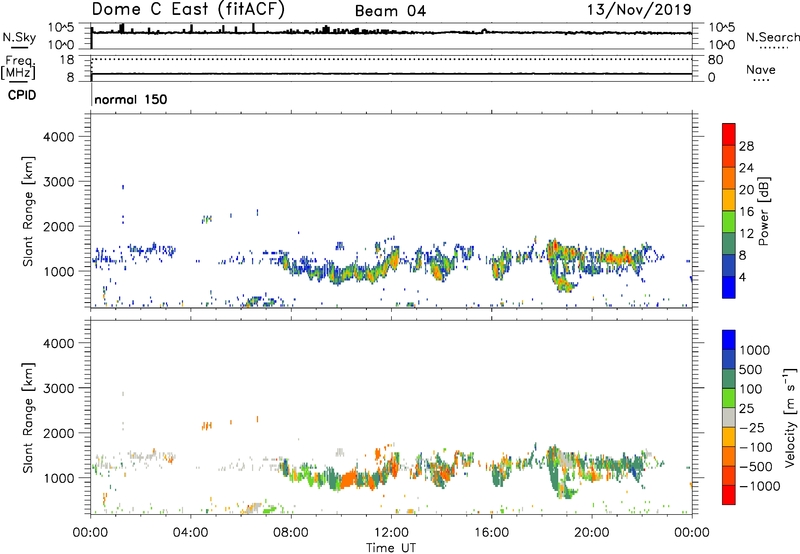800x554 pixels.
Task: Click '1000' slant range tick in Power panel
Action: coord(59,271)
